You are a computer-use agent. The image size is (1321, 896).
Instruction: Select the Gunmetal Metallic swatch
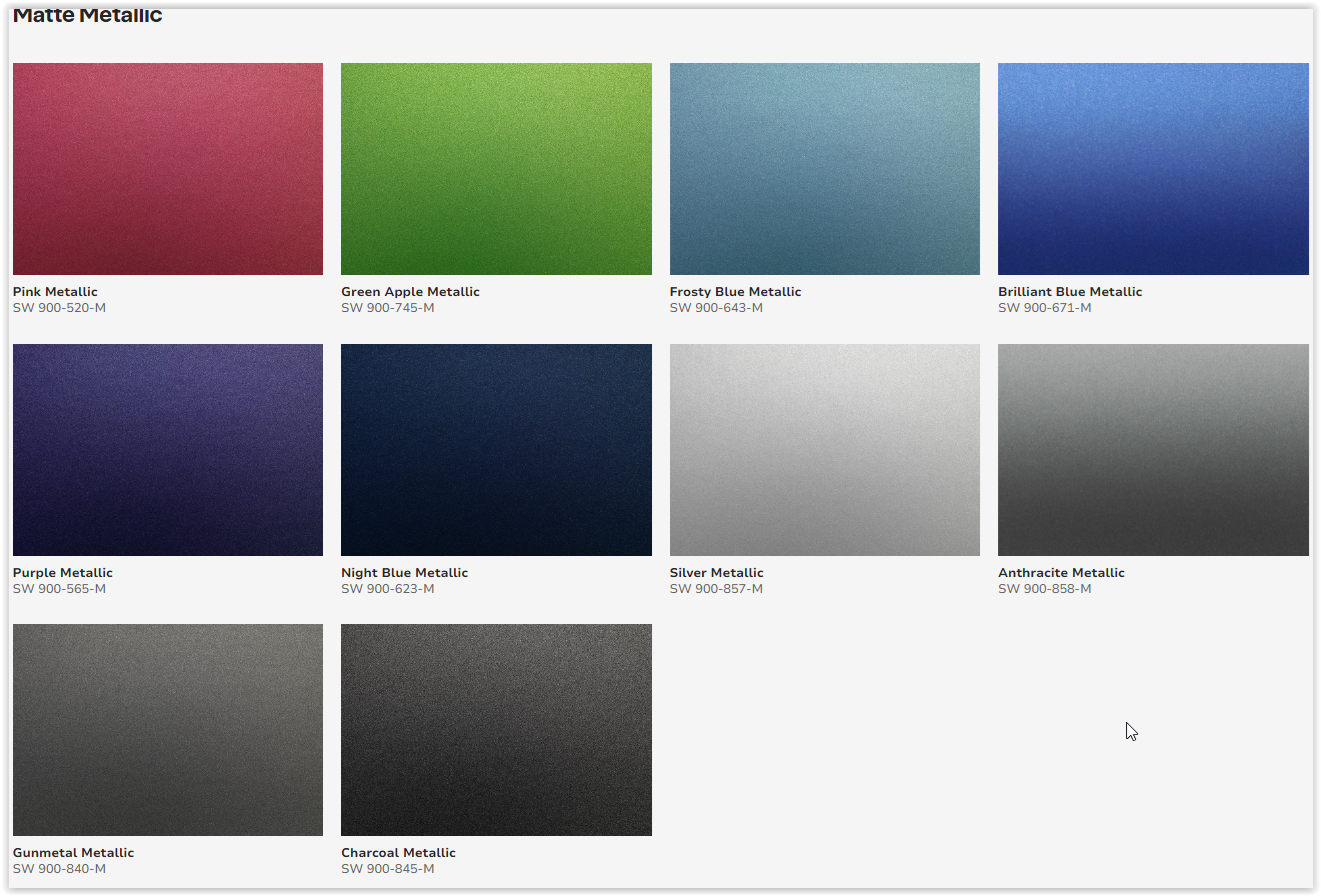tap(168, 730)
